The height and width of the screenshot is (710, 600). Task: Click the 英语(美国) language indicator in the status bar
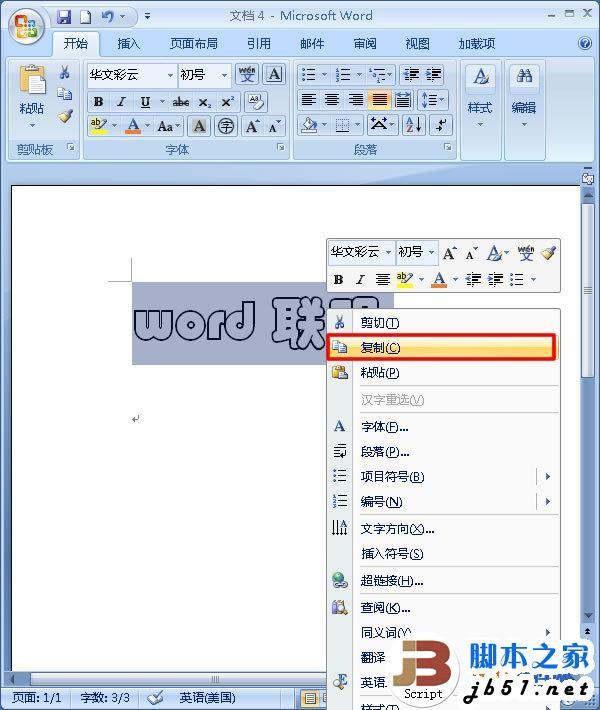[x=206, y=697]
